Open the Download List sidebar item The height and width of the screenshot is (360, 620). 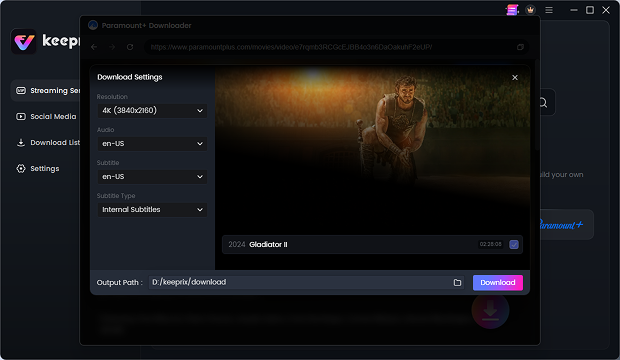(48, 142)
